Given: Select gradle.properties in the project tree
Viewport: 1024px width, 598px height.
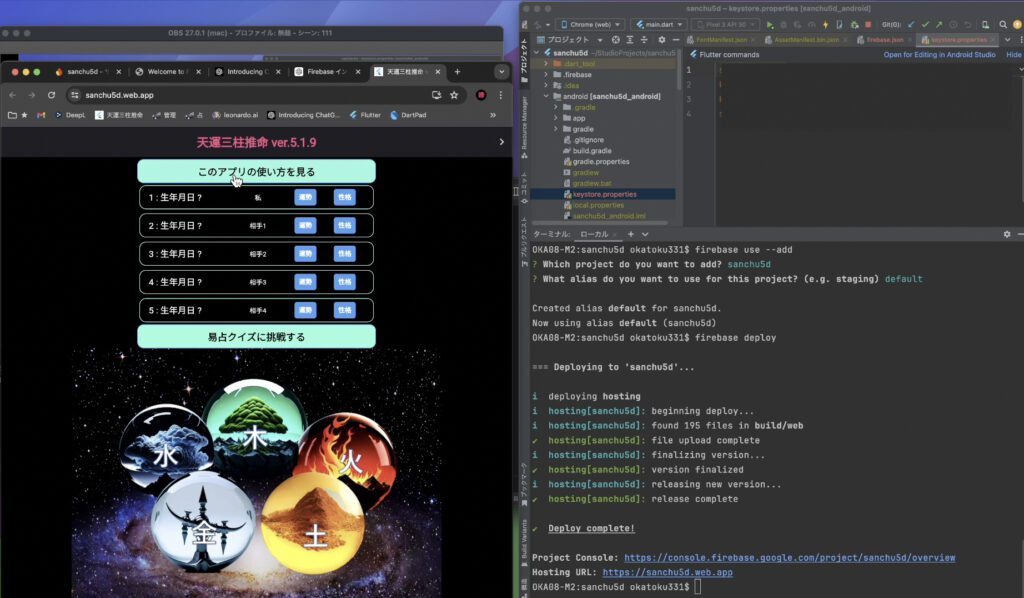Looking at the screenshot, I should coord(601,161).
